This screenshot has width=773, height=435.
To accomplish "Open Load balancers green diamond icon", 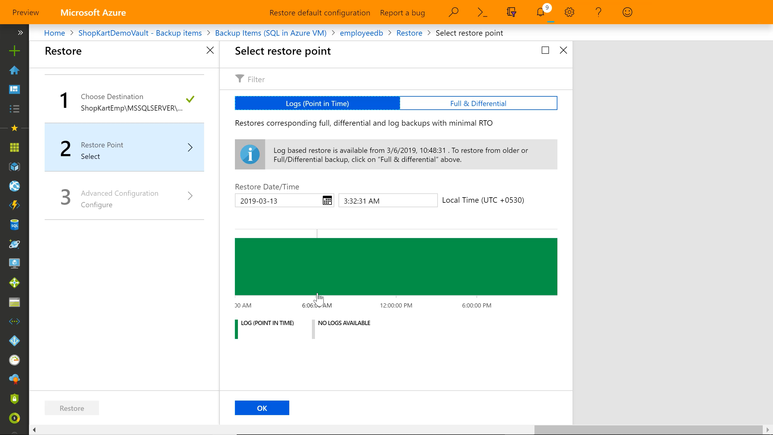I will coord(14,283).
